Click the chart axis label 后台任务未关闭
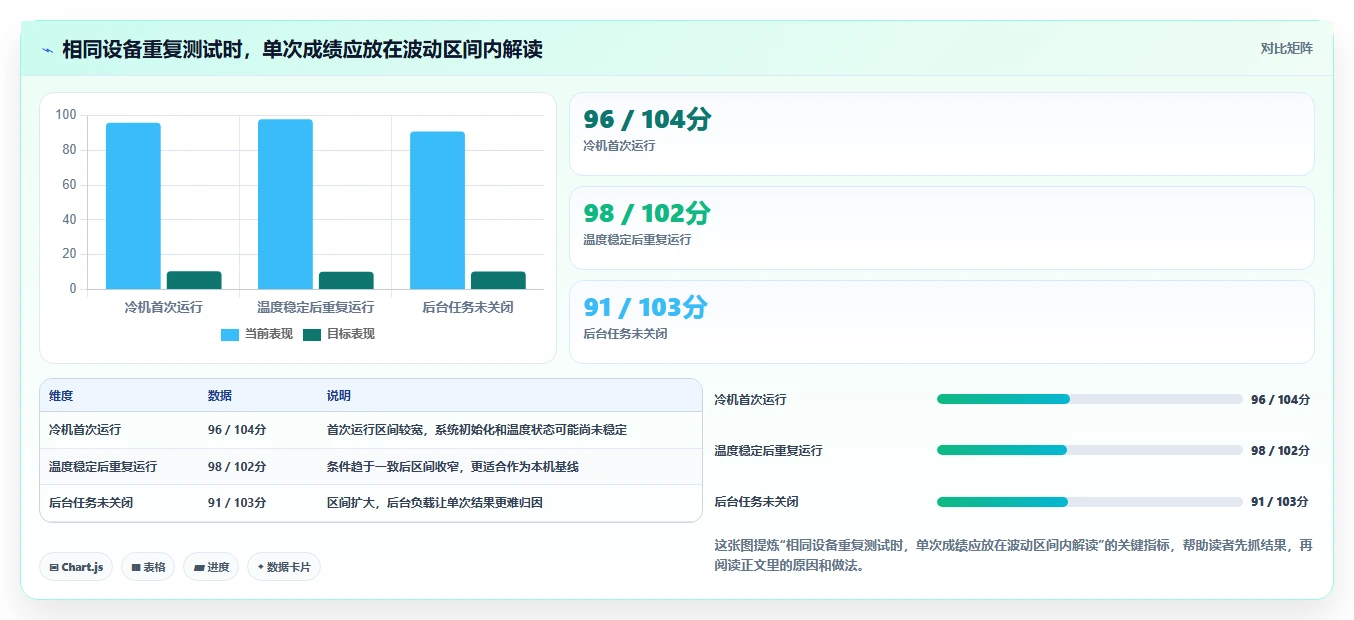The height and width of the screenshot is (620, 1354). (467, 307)
